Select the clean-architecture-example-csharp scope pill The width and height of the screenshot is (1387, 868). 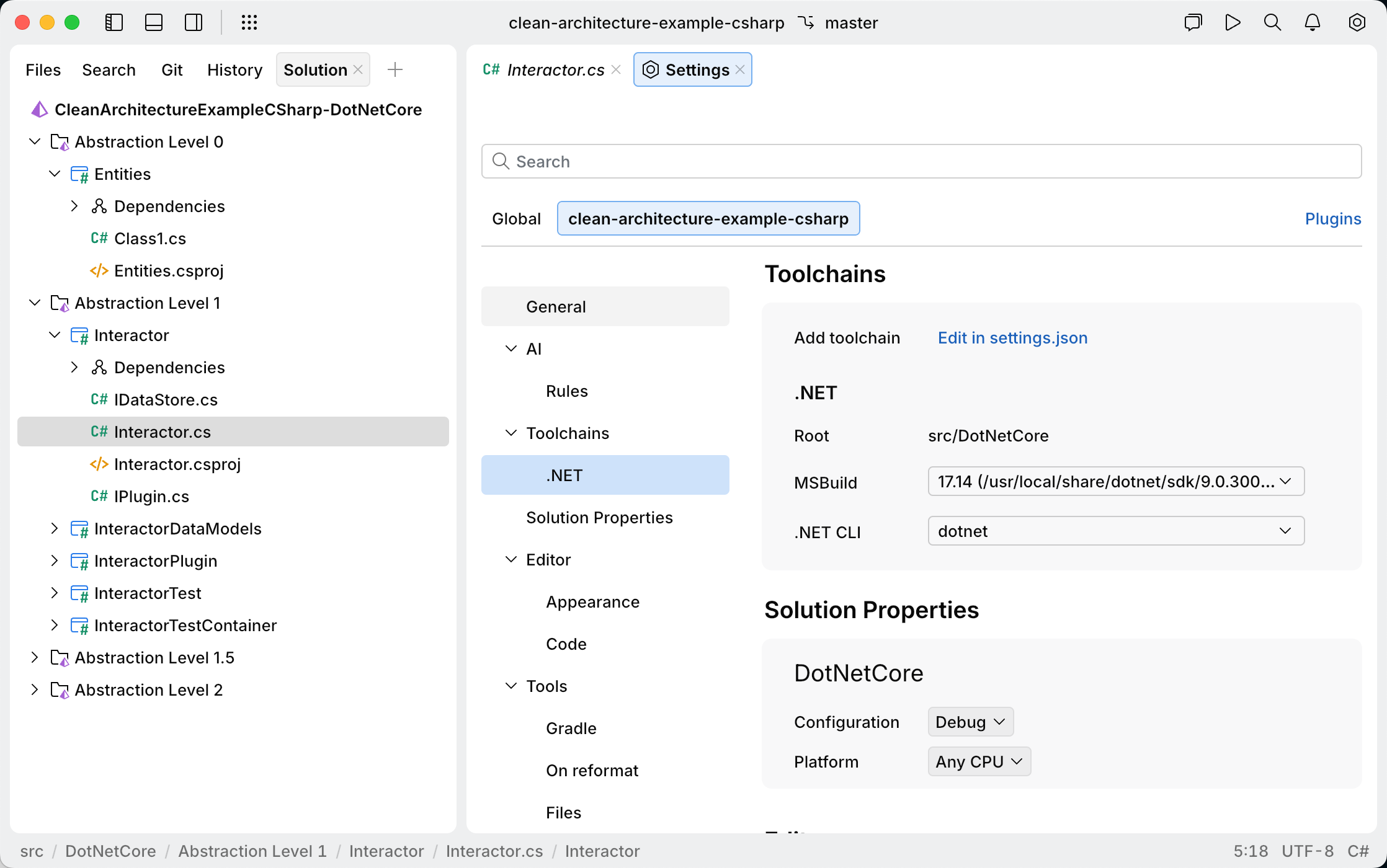pyautogui.click(x=708, y=218)
